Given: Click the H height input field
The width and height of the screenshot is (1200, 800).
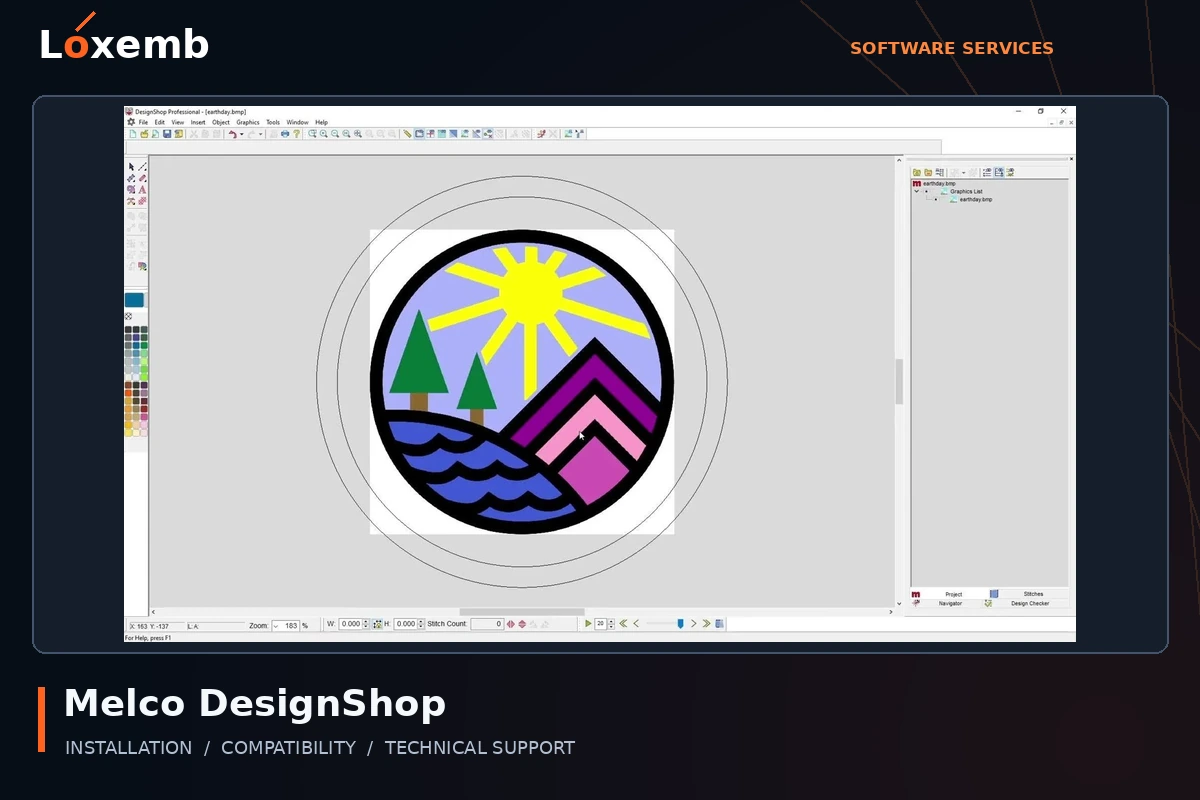Looking at the screenshot, I should click(405, 624).
